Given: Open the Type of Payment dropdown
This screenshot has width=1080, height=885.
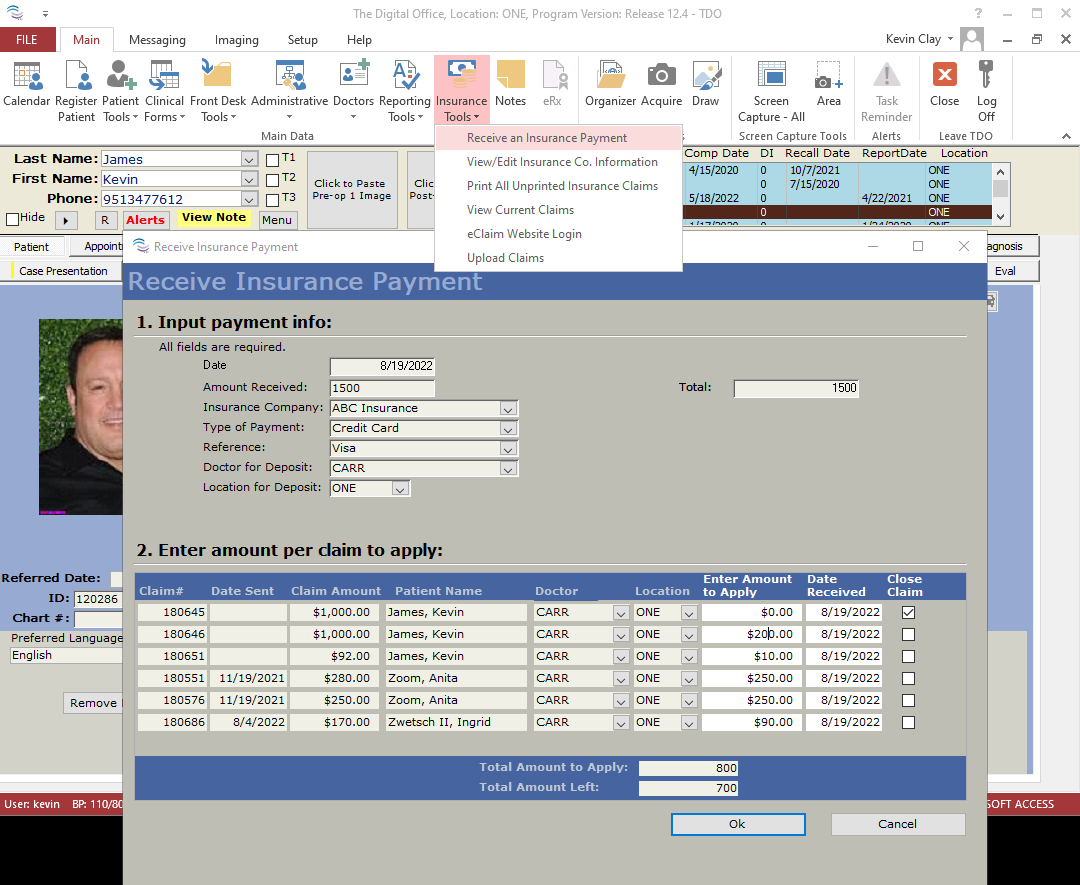Looking at the screenshot, I should (508, 428).
